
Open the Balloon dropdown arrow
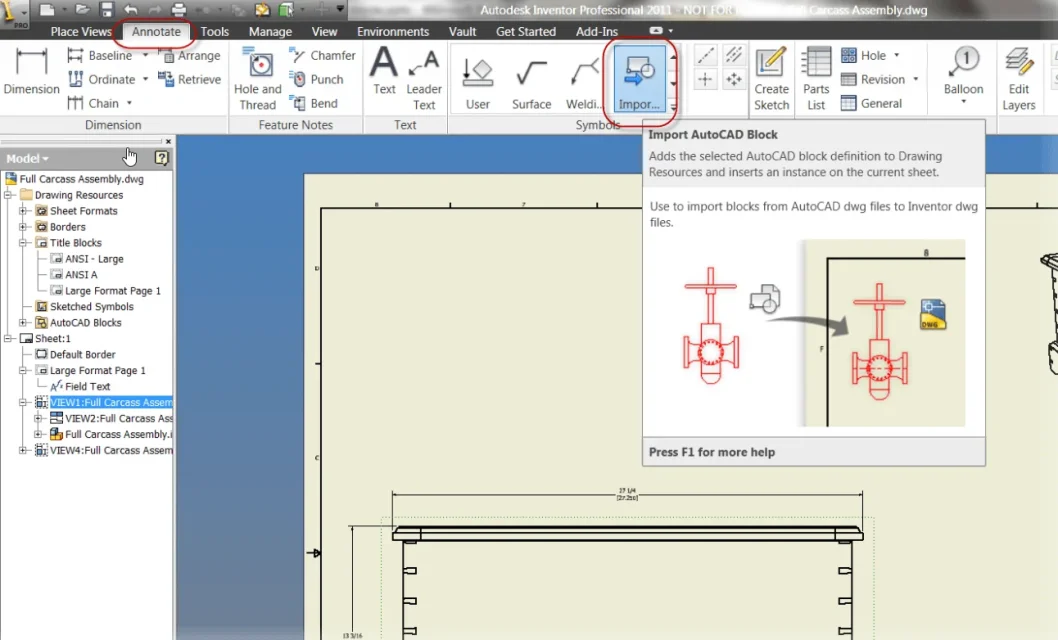(x=963, y=103)
